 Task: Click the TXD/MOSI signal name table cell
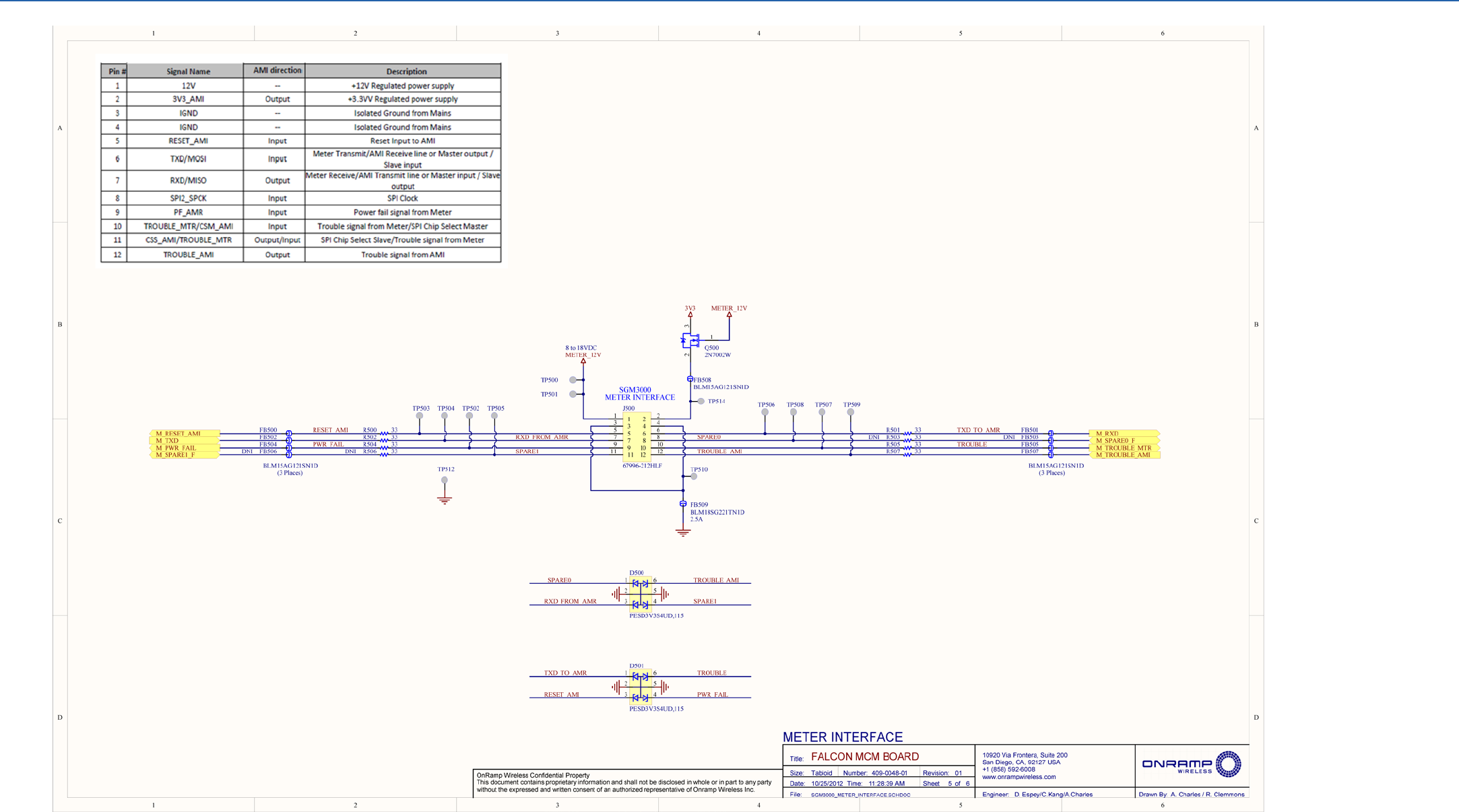tap(188, 159)
